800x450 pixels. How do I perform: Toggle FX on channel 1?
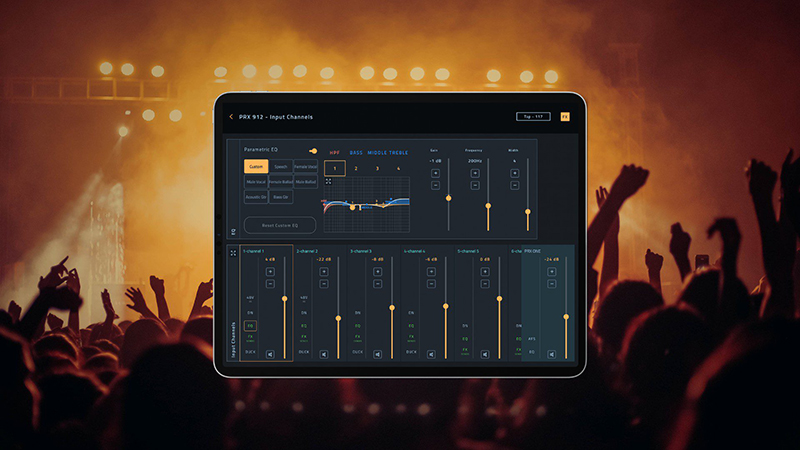click(x=250, y=338)
